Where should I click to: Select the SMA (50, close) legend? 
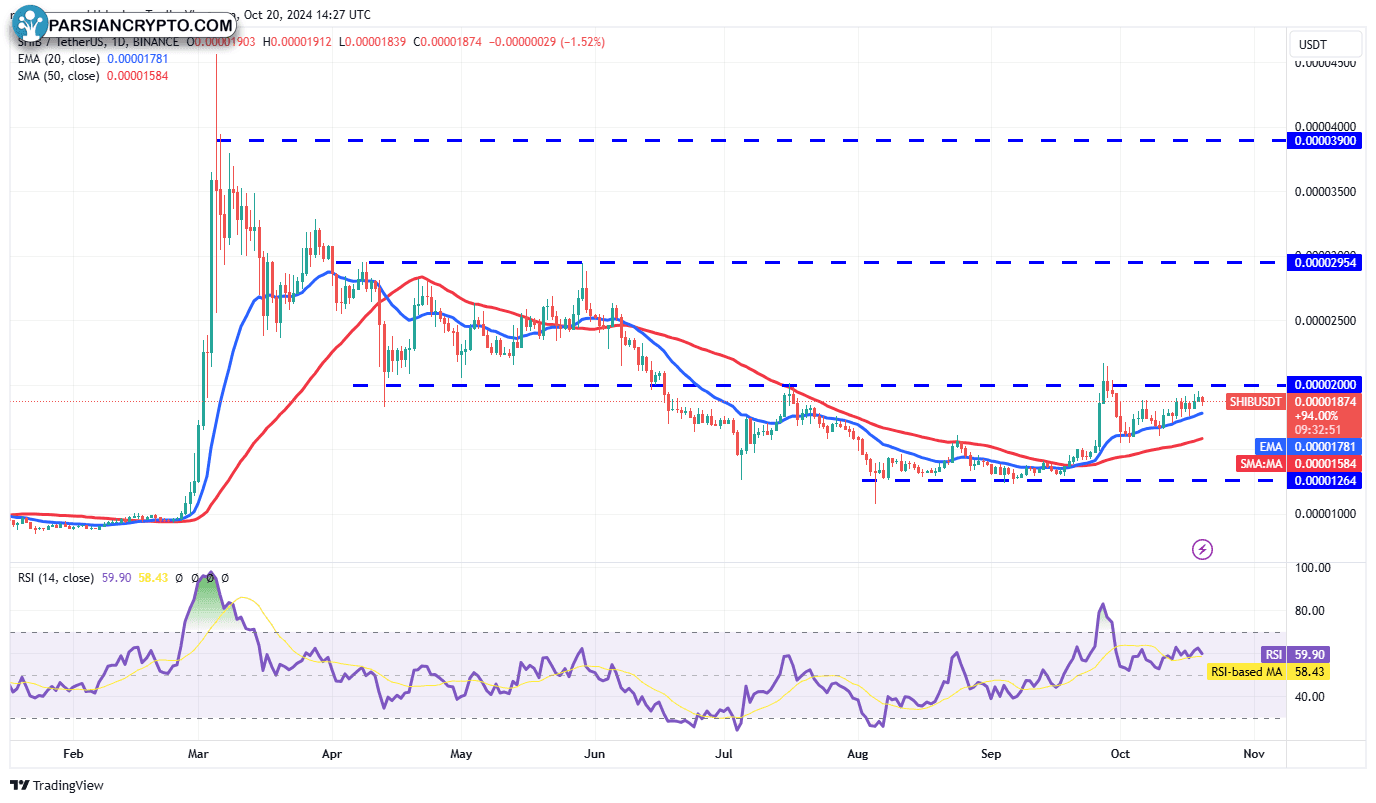tap(57, 76)
